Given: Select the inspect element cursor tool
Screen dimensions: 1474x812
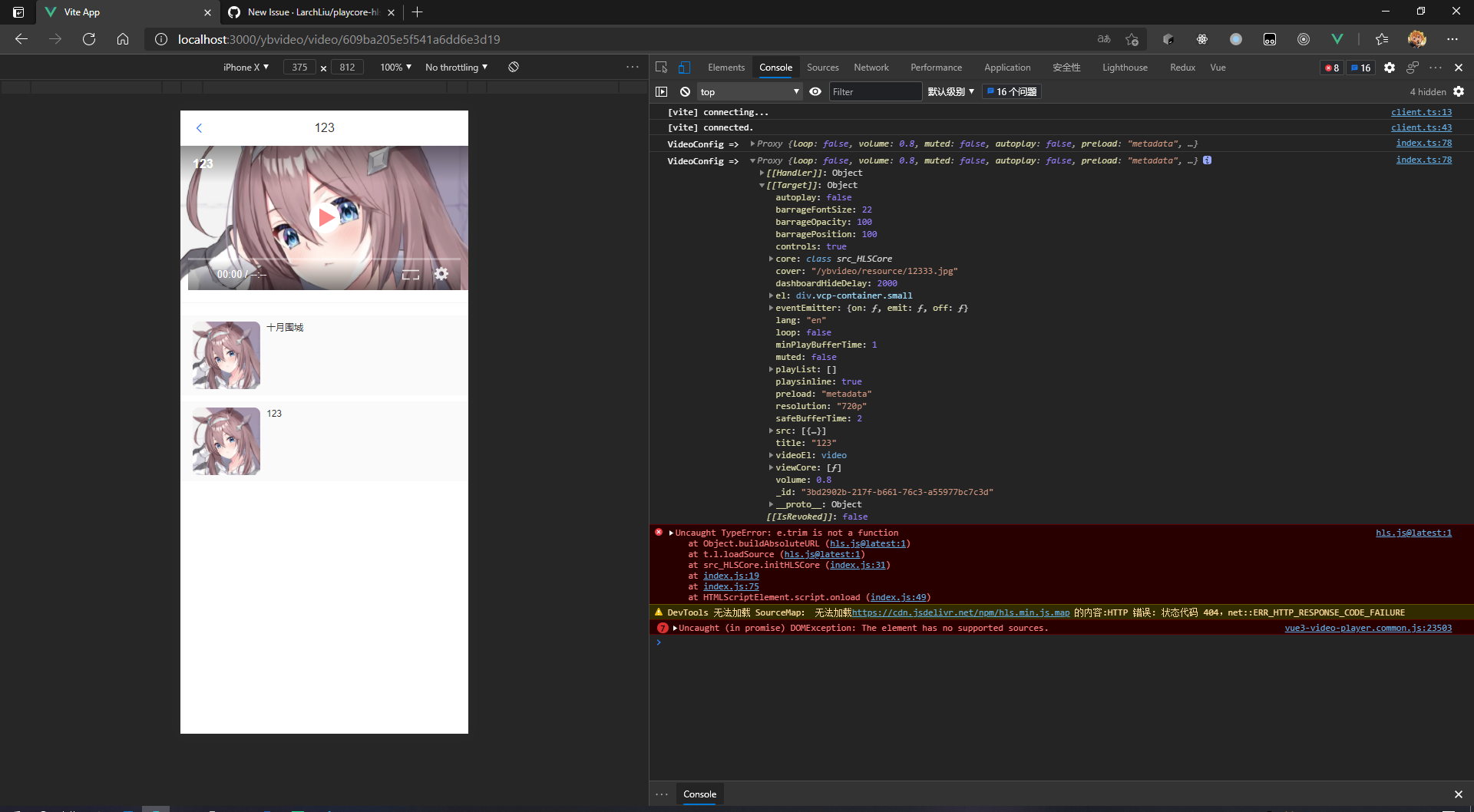Looking at the screenshot, I should tap(661, 68).
